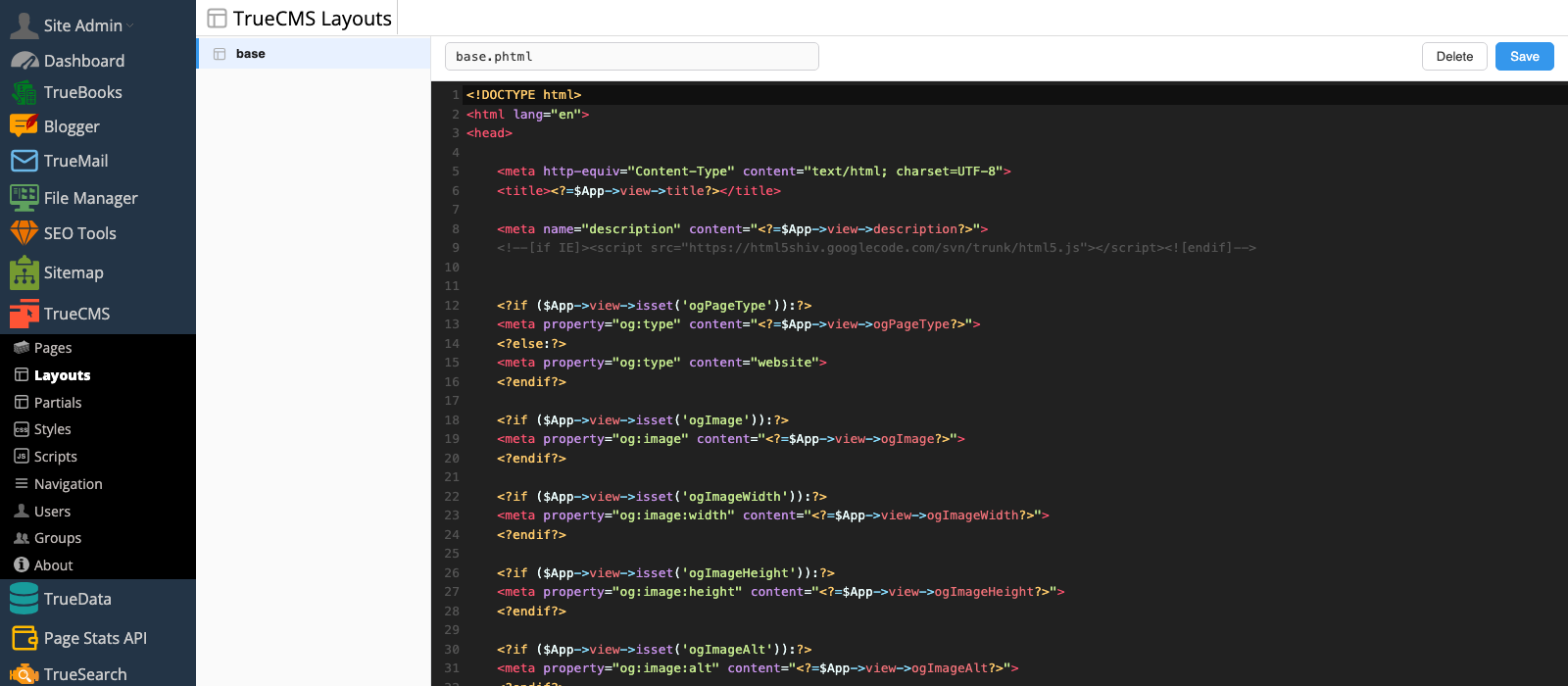Image resolution: width=1568 pixels, height=686 pixels.
Task: Click the TrueCMS Layouts header icon
Action: (x=218, y=19)
